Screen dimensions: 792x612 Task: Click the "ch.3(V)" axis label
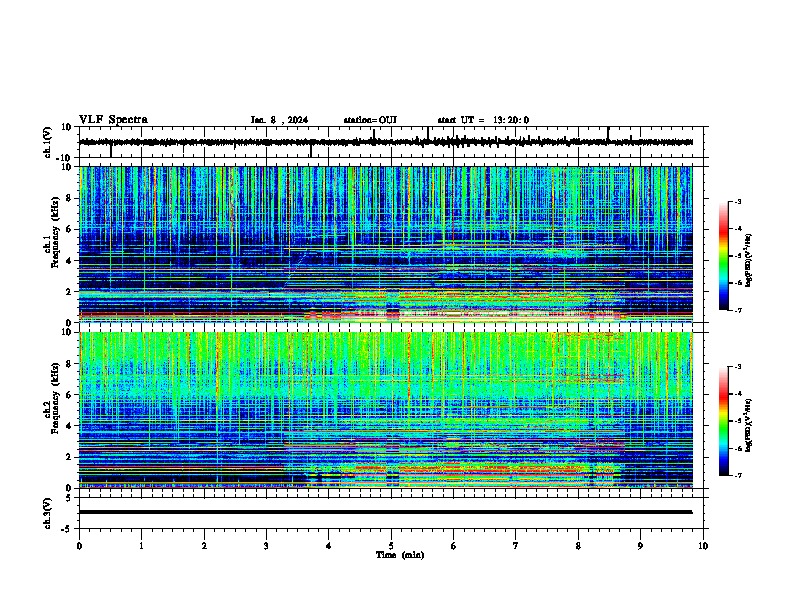48,513
